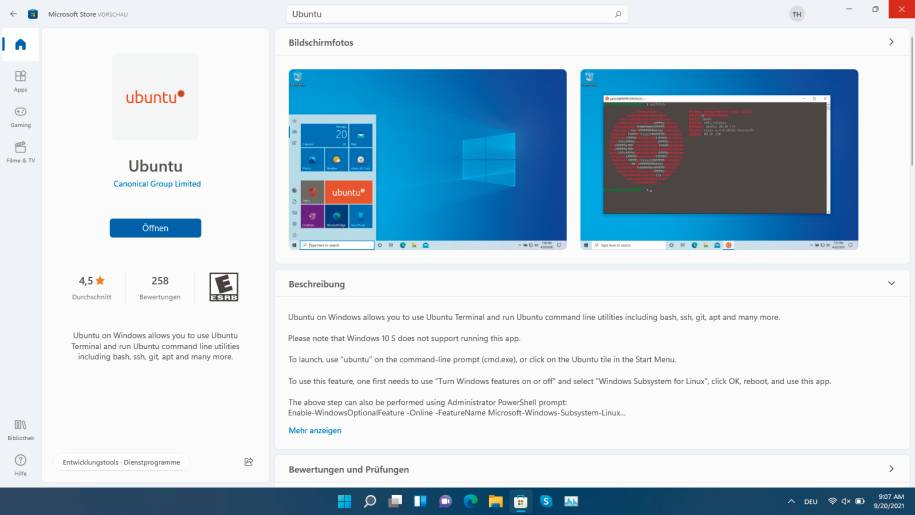
Task: Click the Microsoft Store logo icon
Action: coord(33,14)
